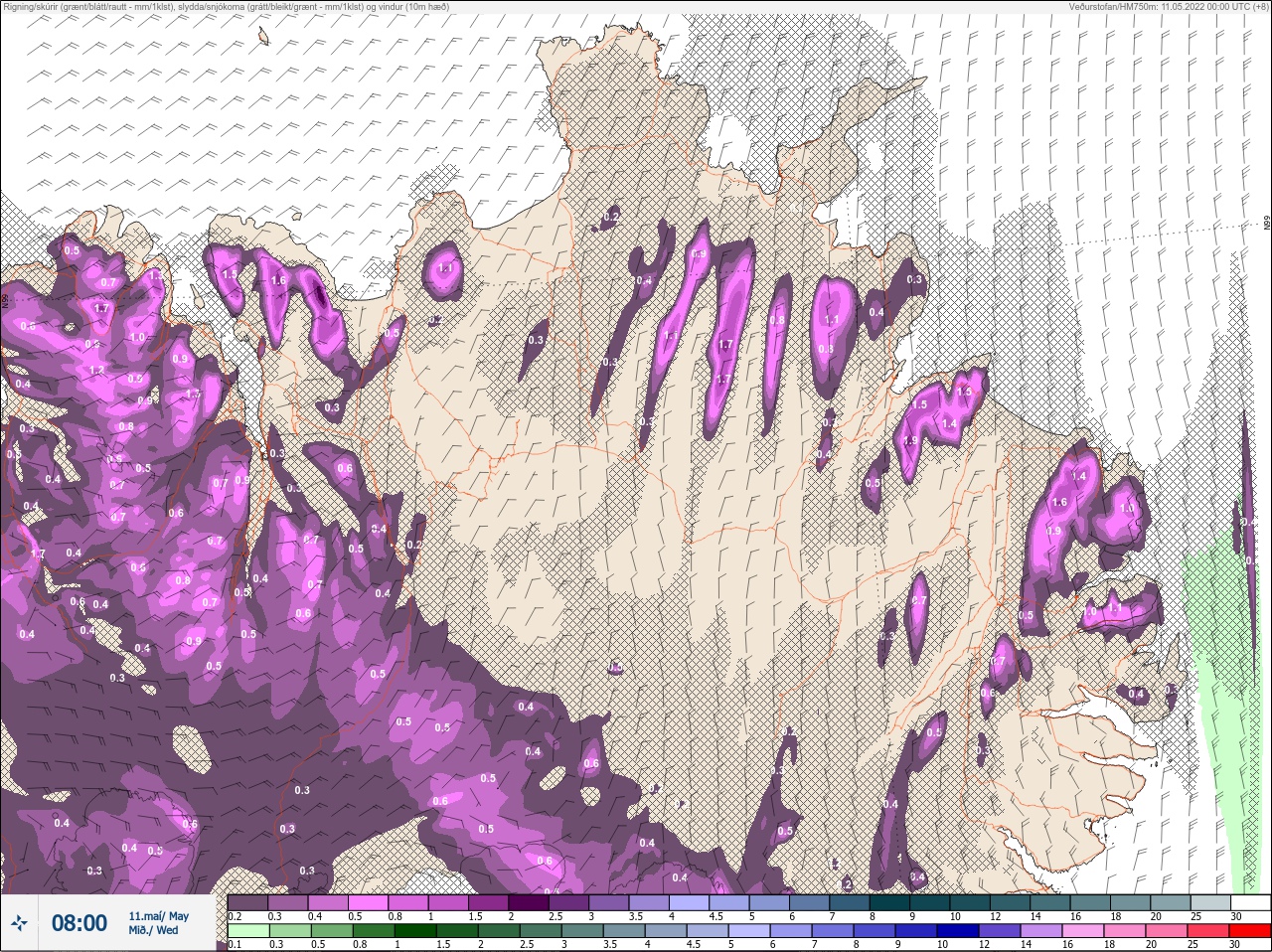The width and height of the screenshot is (1272, 952).
Task: Select the '11.maí/ May' date label
Action: pyautogui.click(x=159, y=916)
